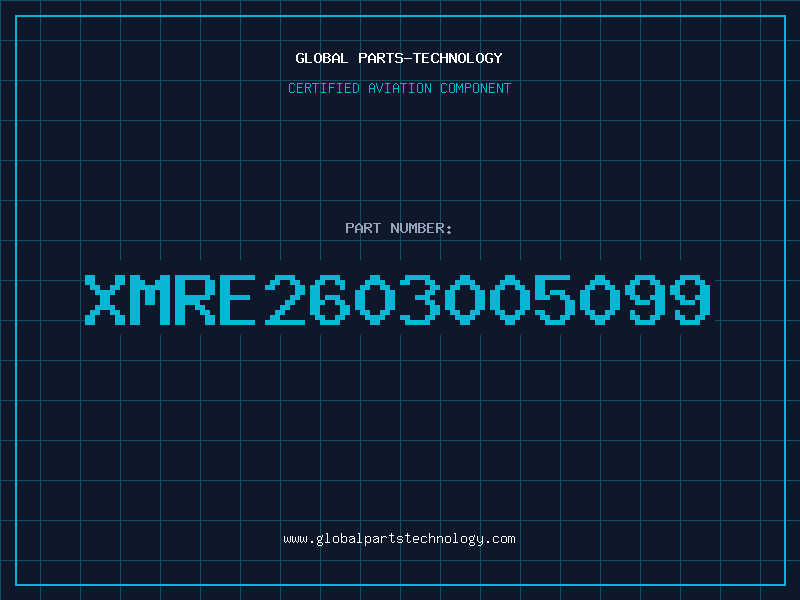Image resolution: width=800 pixels, height=600 pixels.
Task: Select the word GLOBAL in the title
Action: click(321, 58)
